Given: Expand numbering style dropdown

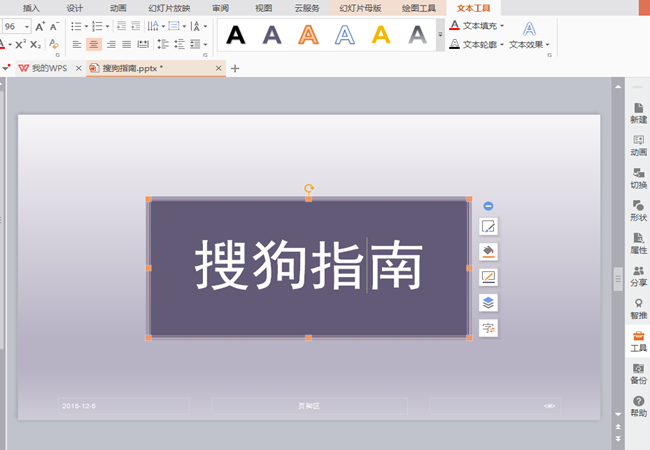Looking at the screenshot, I should tap(107, 27).
